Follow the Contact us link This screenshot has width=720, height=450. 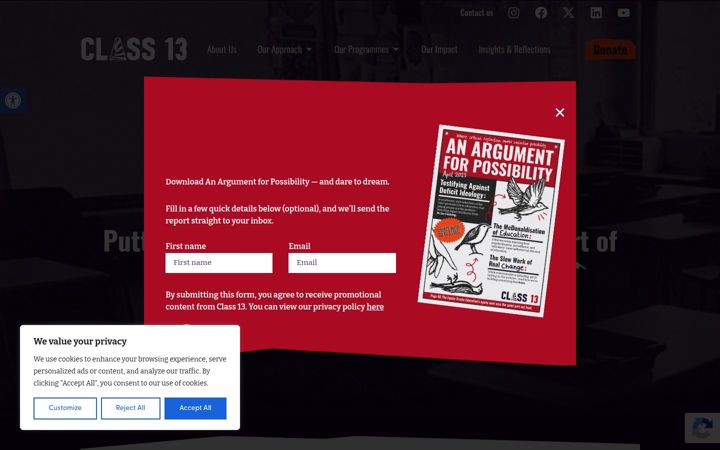click(476, 13)
